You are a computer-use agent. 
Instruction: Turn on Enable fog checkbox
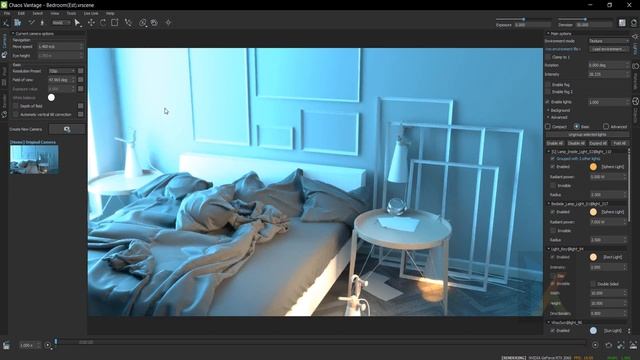click(548, 84)
